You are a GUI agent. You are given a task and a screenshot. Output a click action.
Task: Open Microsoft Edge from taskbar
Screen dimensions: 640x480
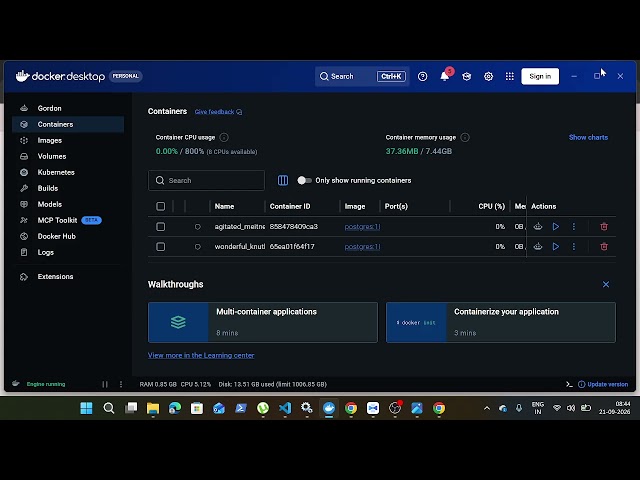click(x=175, y=408)
